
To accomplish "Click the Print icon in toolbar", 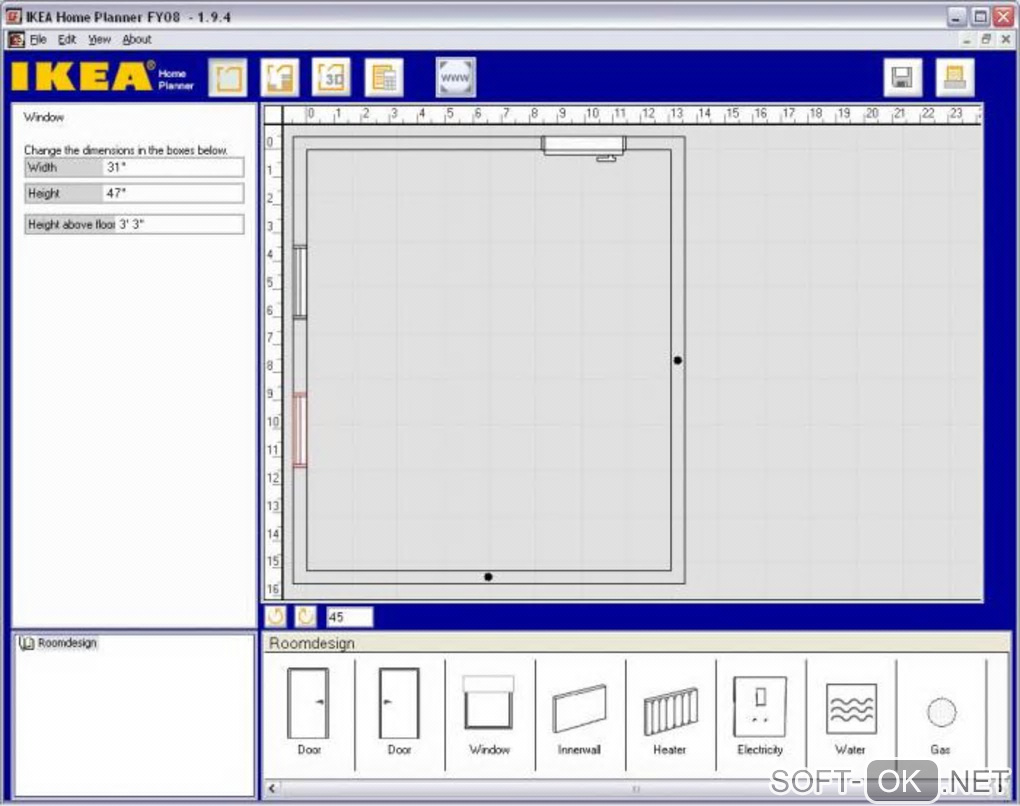I will click(954, 77).
